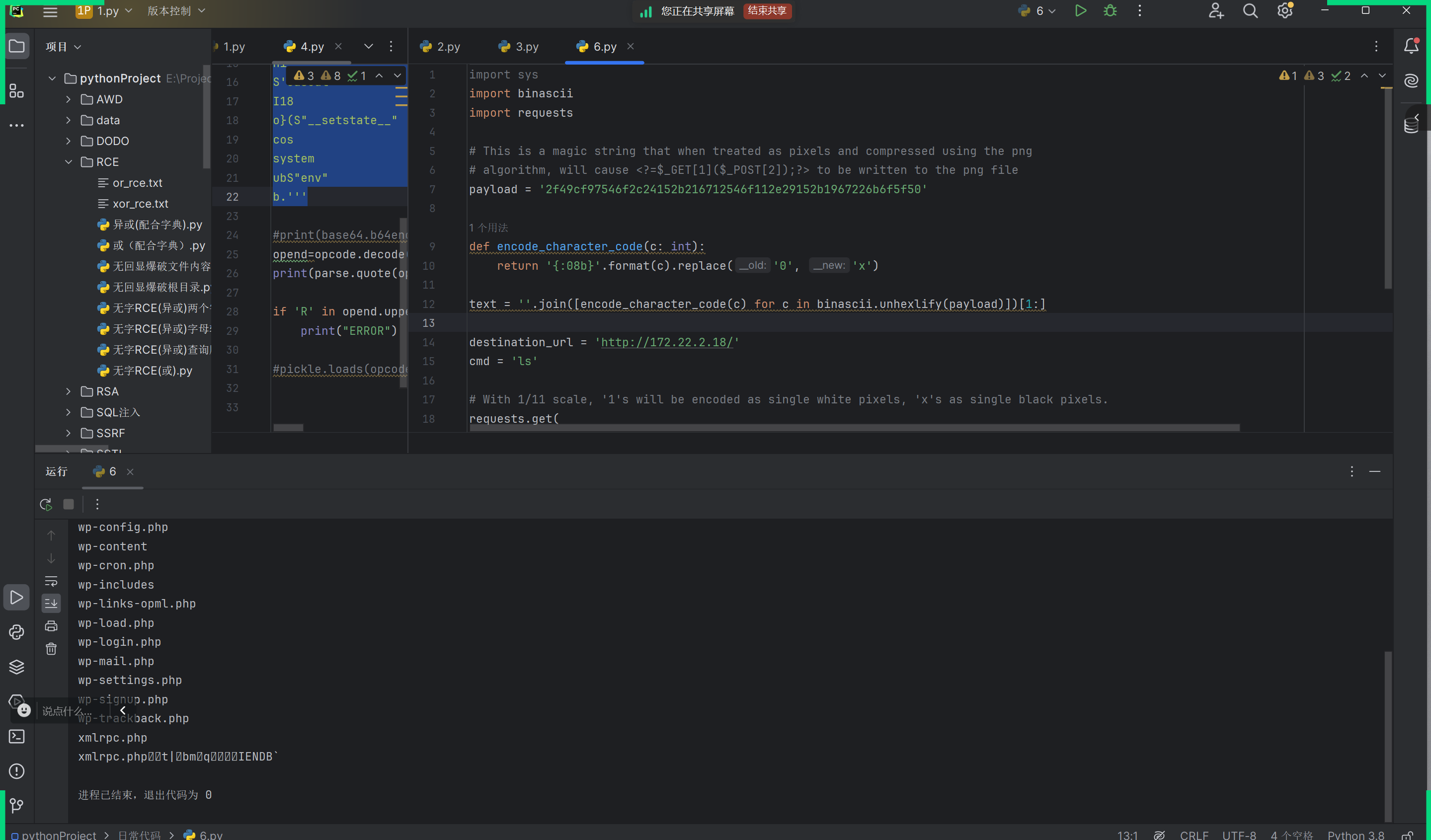1431x840 pixels.
Task: Open Run panel toolbar more options
Action: 97,504
